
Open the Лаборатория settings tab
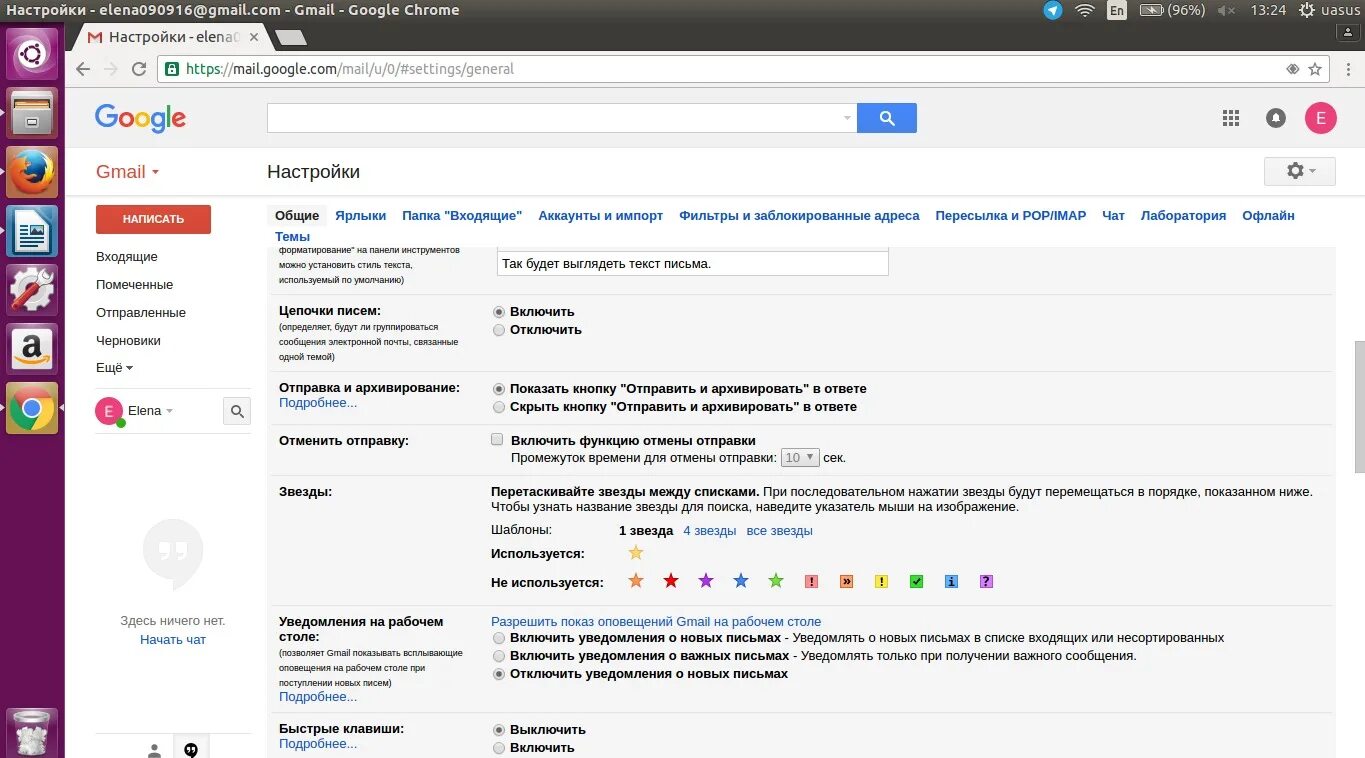point(1183,215)
